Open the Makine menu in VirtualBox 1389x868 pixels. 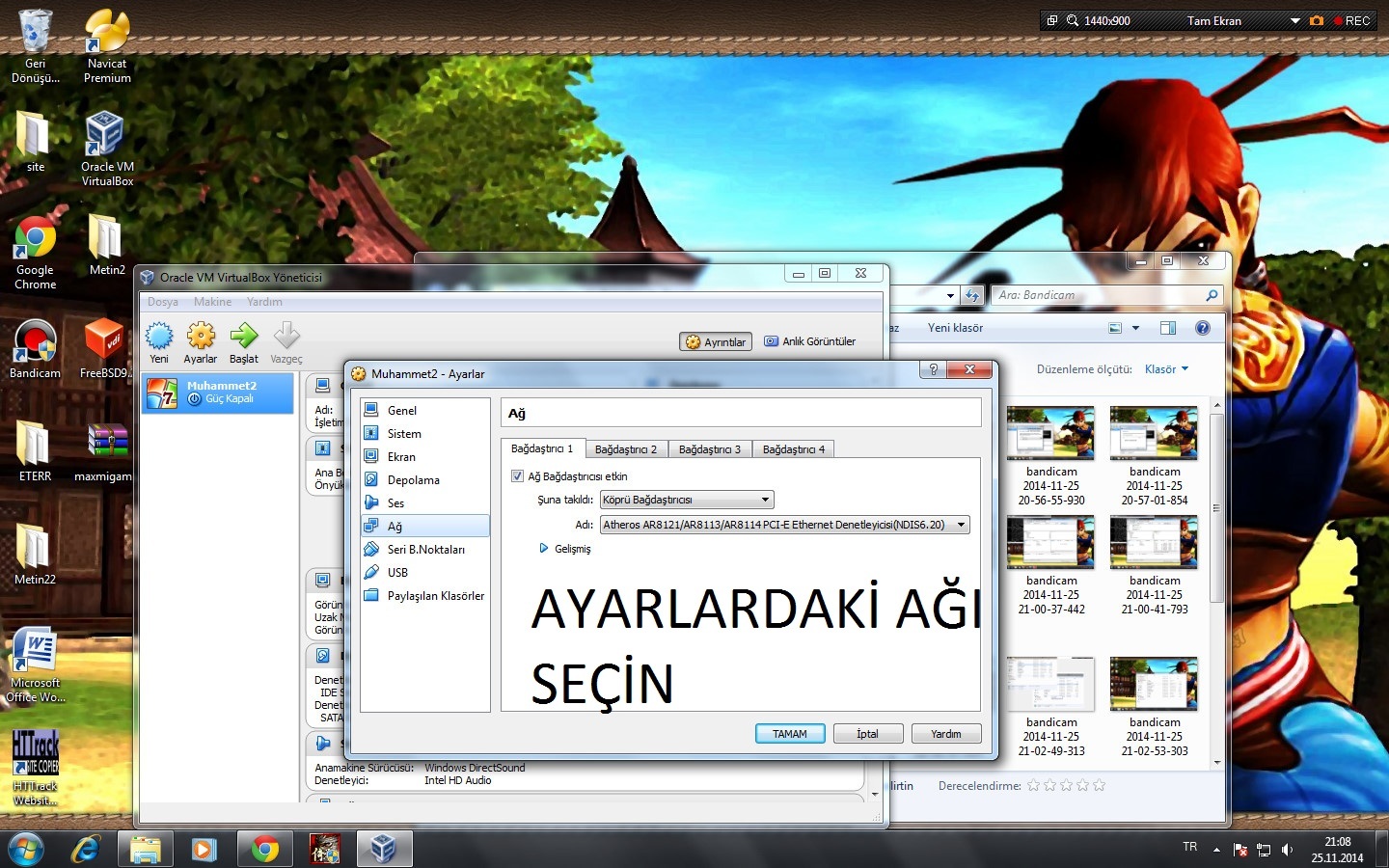click(x=213, y=302)
